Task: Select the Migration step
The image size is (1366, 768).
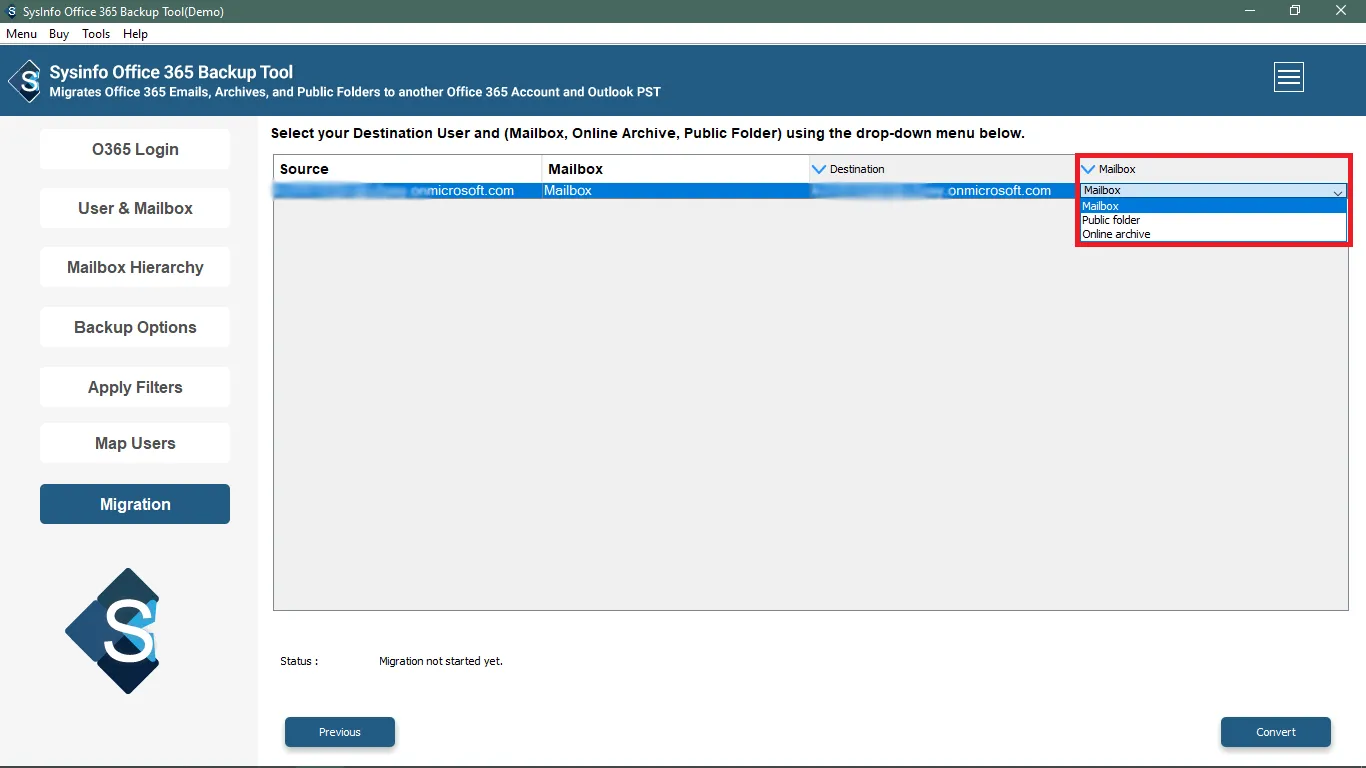Action: (135, 504)
